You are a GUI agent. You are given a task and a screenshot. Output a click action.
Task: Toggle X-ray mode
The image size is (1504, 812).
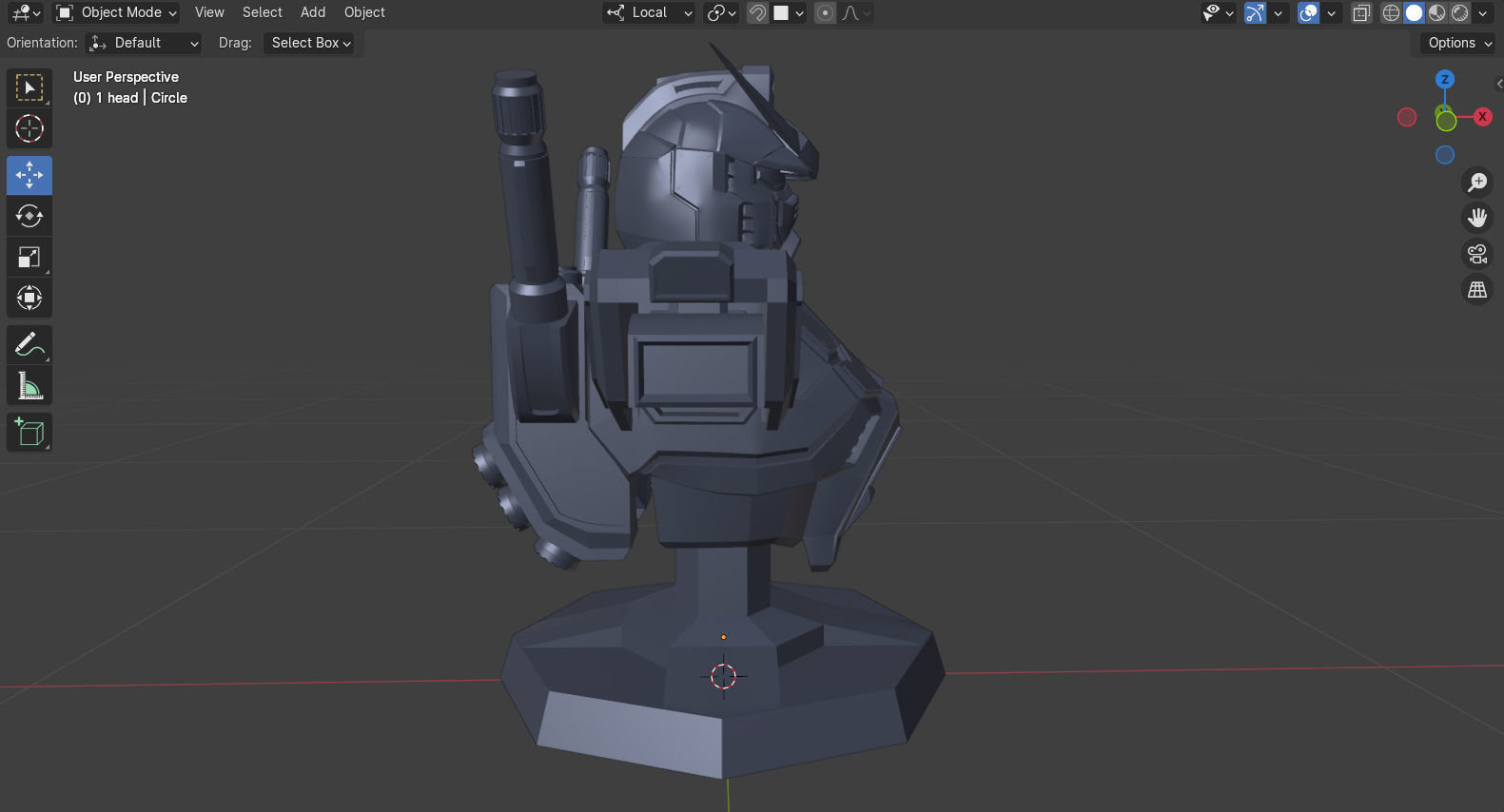click(x=1361, y=12)
